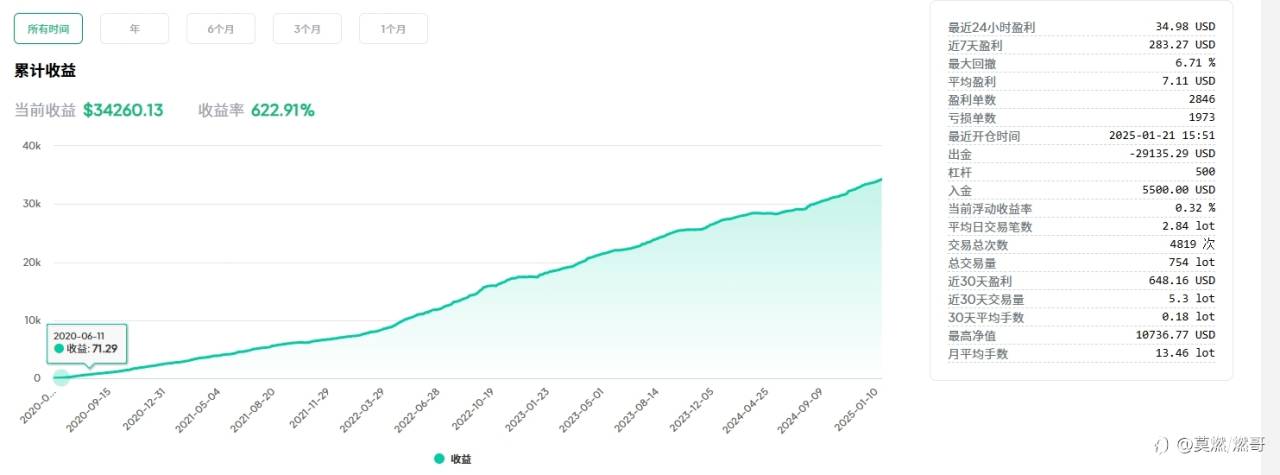Click the watermark logo icon beside @莫燃
The width and height of the screenshot is (1280, 475).
click(1161, 443)
